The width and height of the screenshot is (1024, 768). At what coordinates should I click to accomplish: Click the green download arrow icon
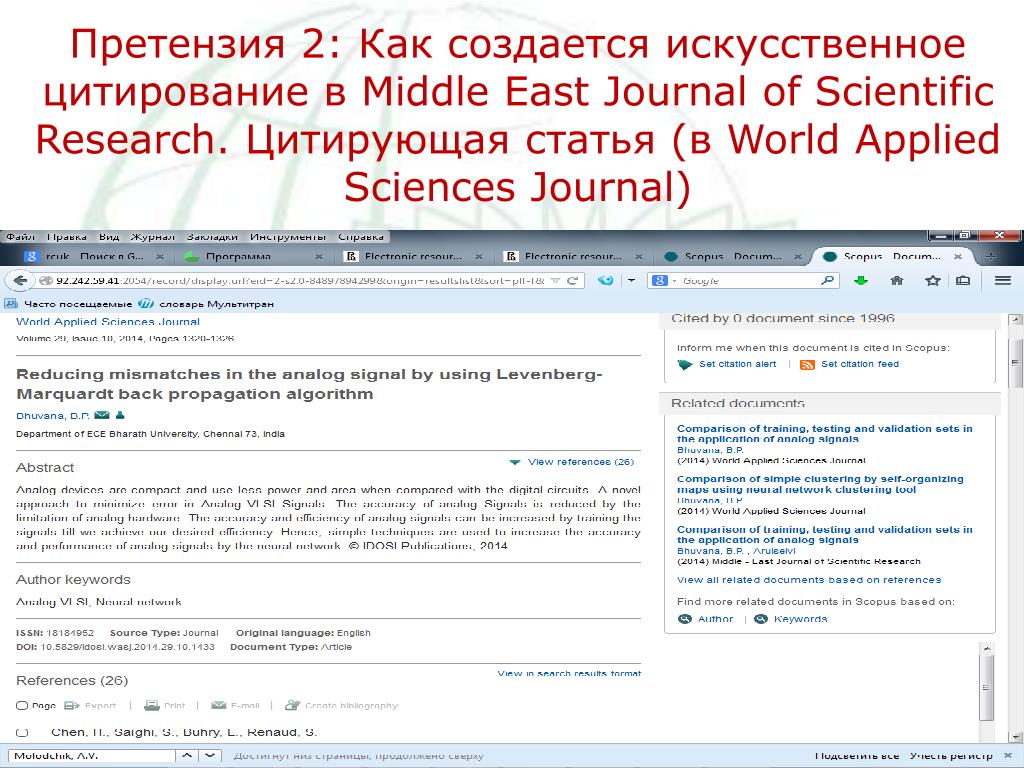[x=861, y=281]
